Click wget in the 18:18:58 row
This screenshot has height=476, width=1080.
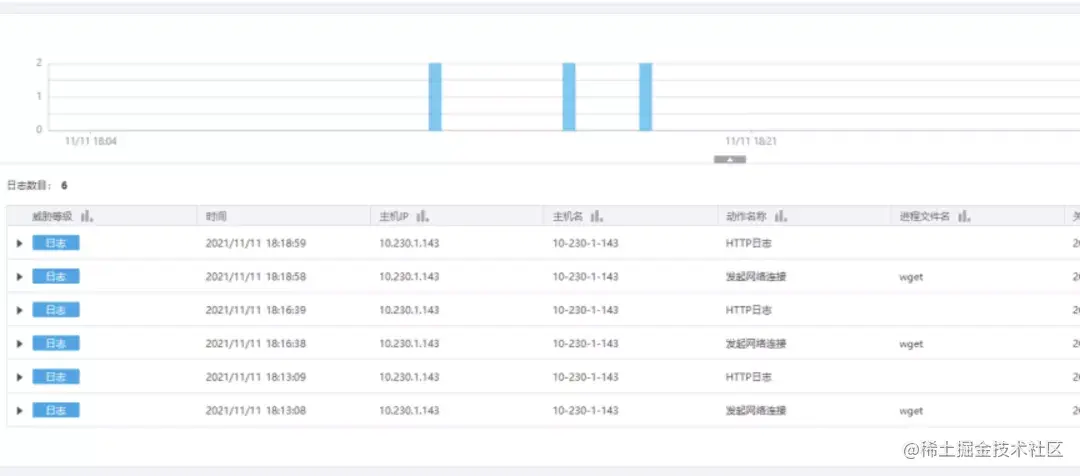[911, 277]
